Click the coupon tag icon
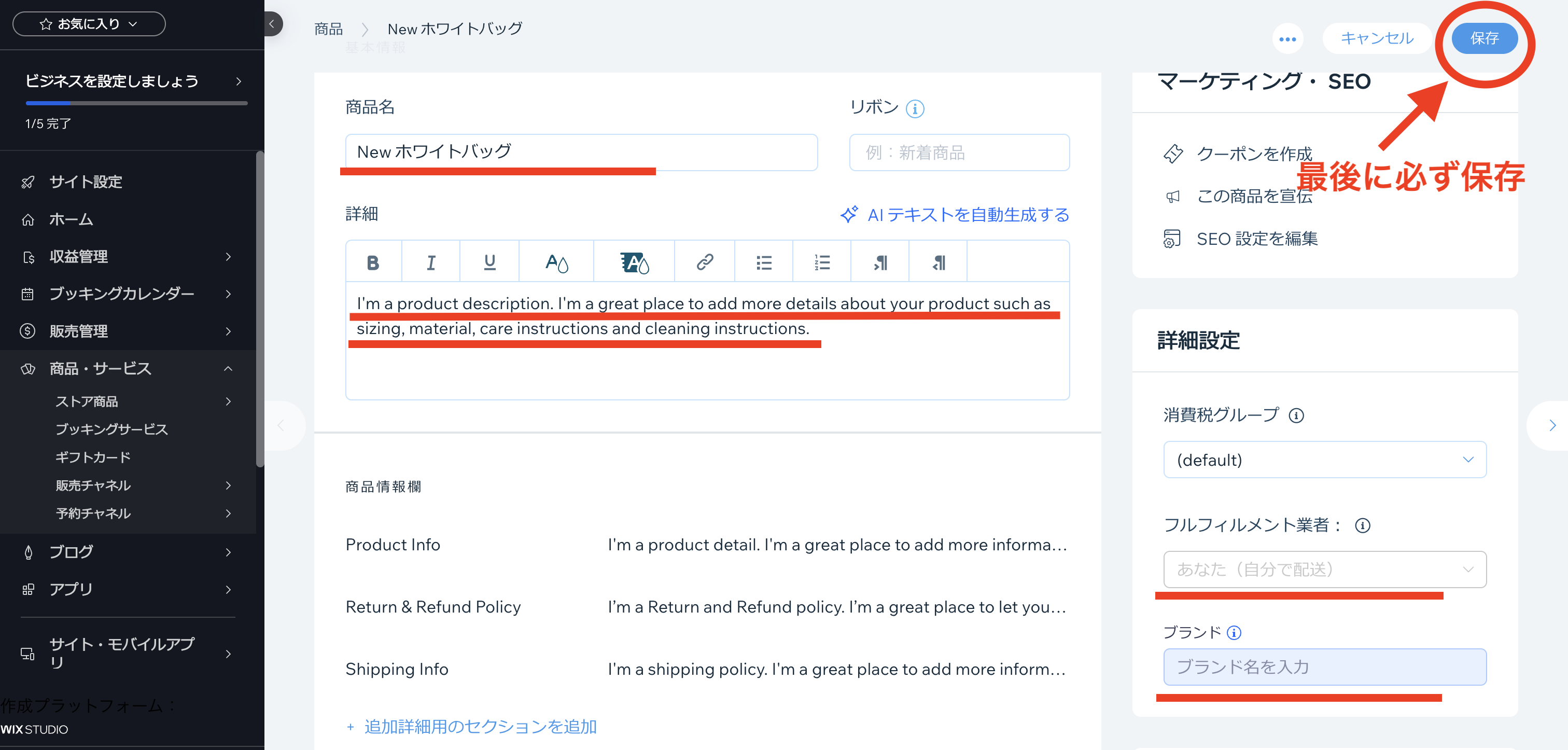Viewport: 1568px width, 750px height. coord(1173,154)
